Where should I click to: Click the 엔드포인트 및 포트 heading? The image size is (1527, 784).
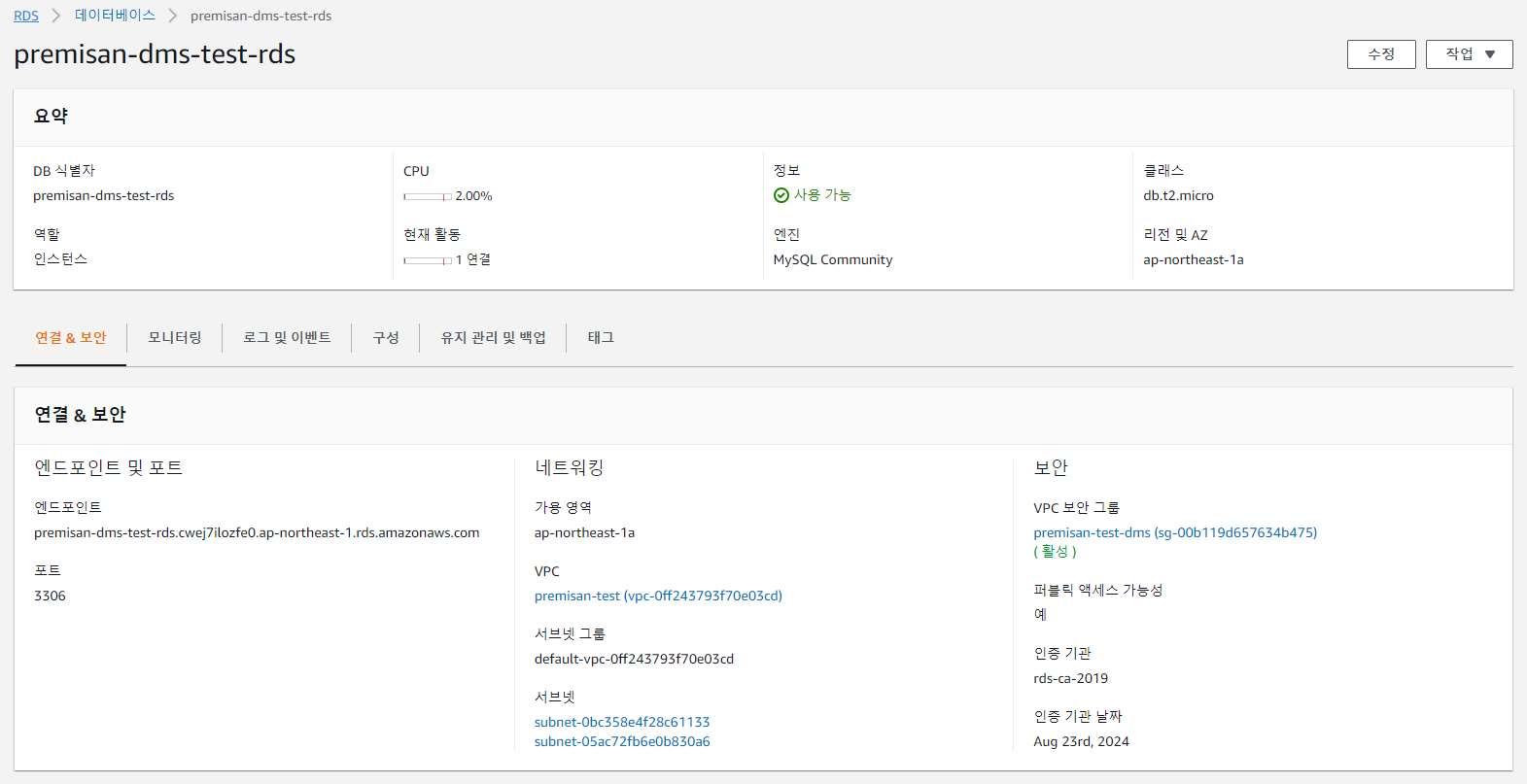coord(108,467)
